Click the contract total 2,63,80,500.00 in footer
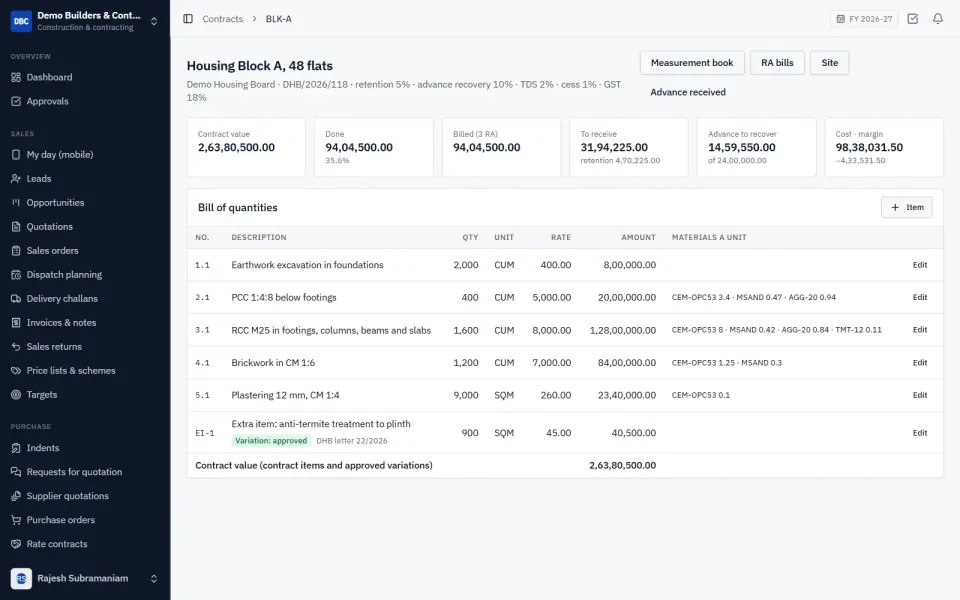The width and height of the screenshot is (960, 600). click(x=623, y=465)
